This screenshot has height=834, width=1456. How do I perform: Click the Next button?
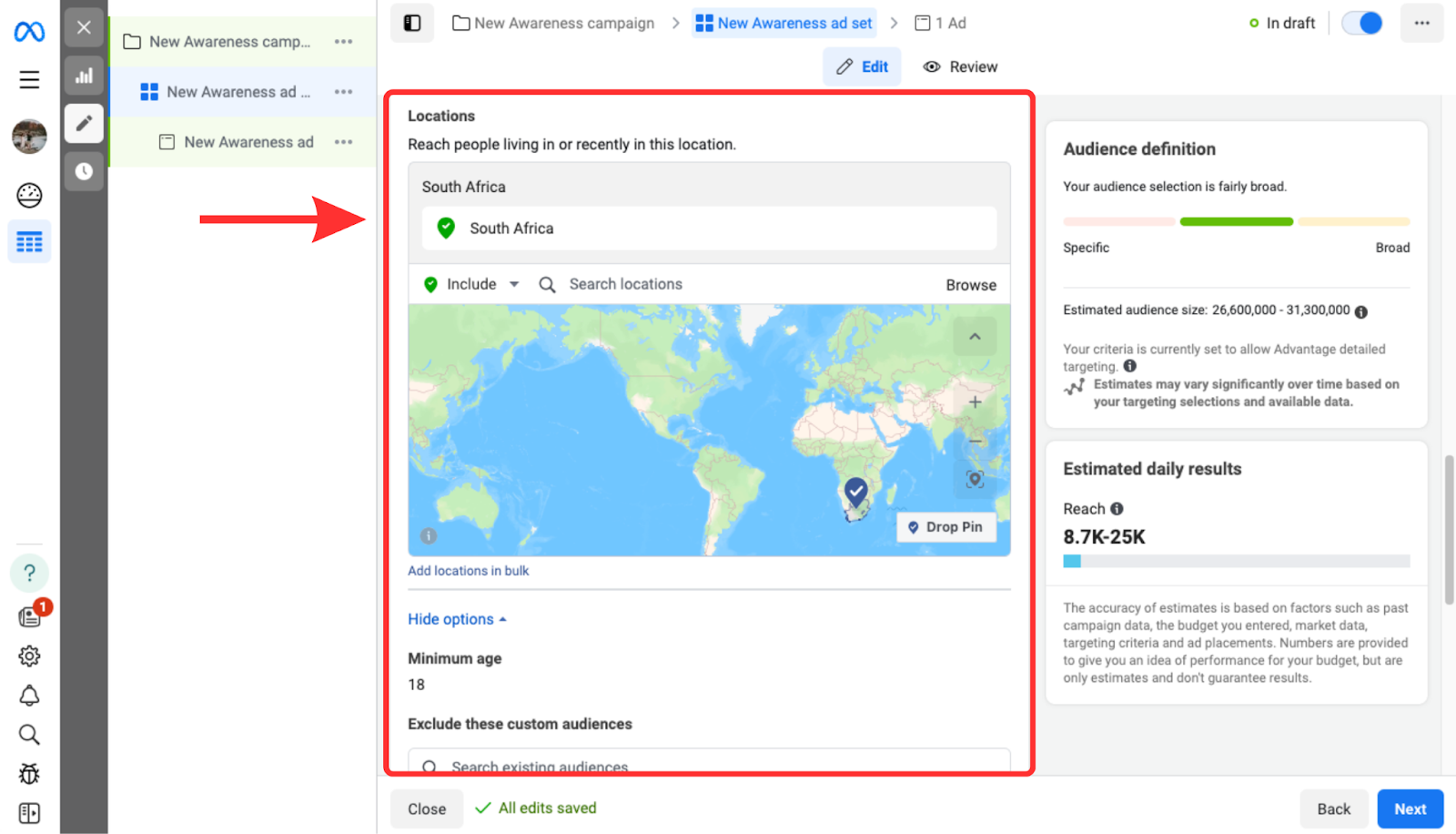coord(1410,809)
